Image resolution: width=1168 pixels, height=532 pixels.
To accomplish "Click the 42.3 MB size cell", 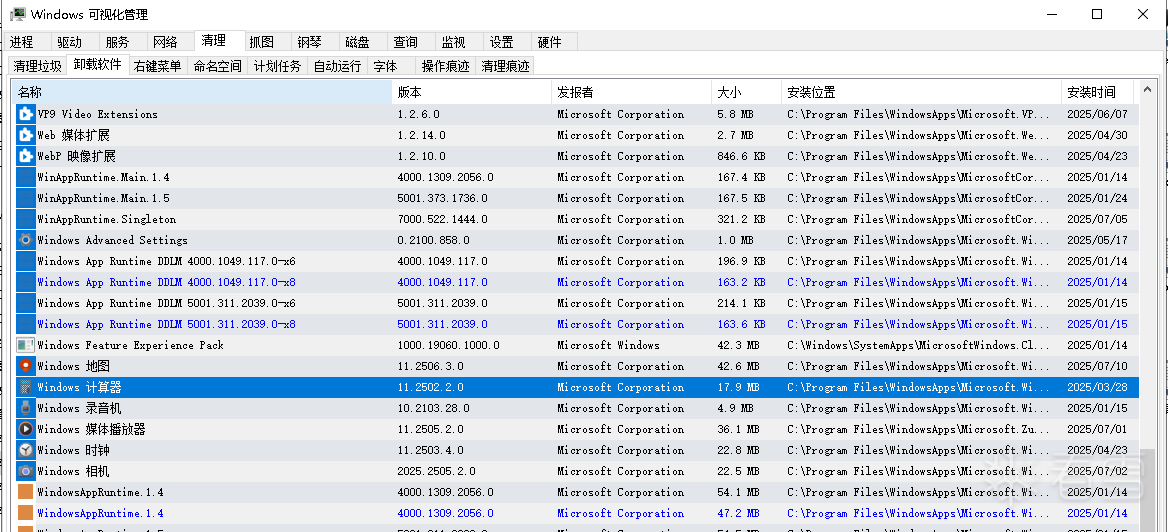I will click(737, 346).
